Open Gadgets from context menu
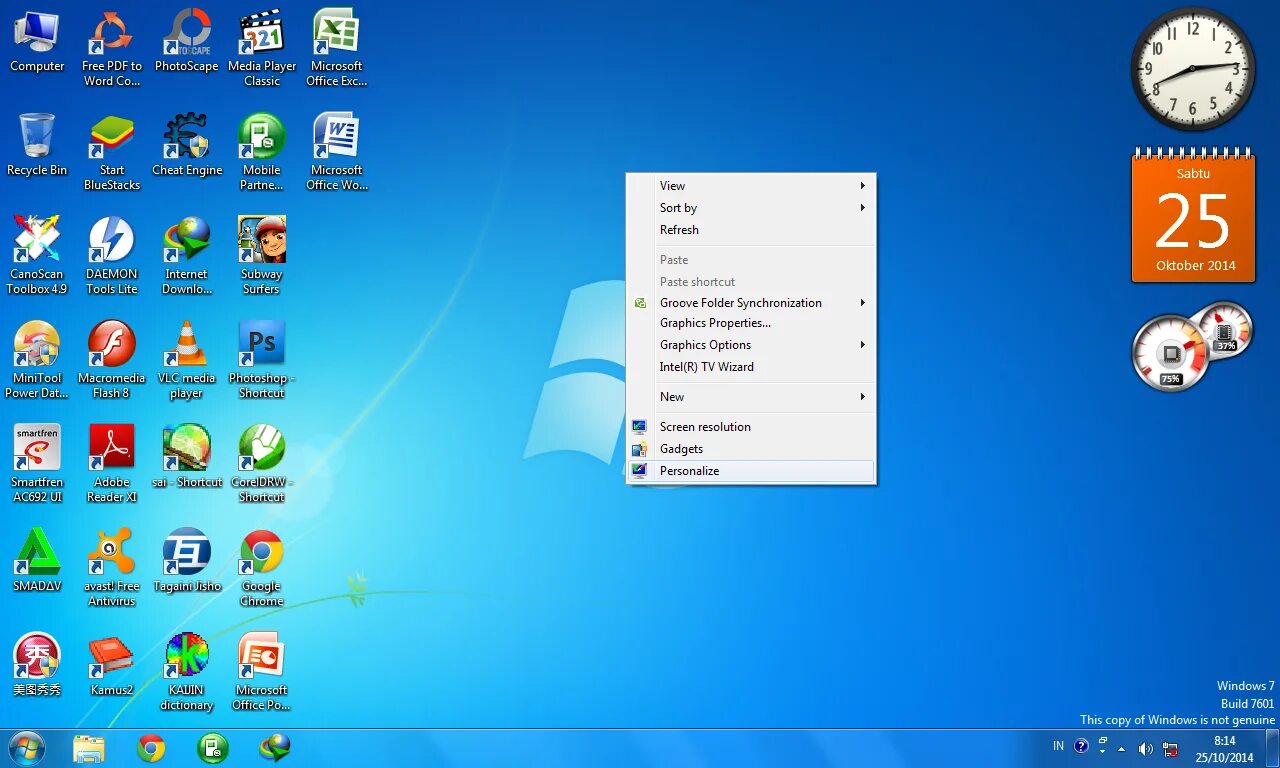The width and height of the screenshot is (1280, 768). click(x=751, y=449)
